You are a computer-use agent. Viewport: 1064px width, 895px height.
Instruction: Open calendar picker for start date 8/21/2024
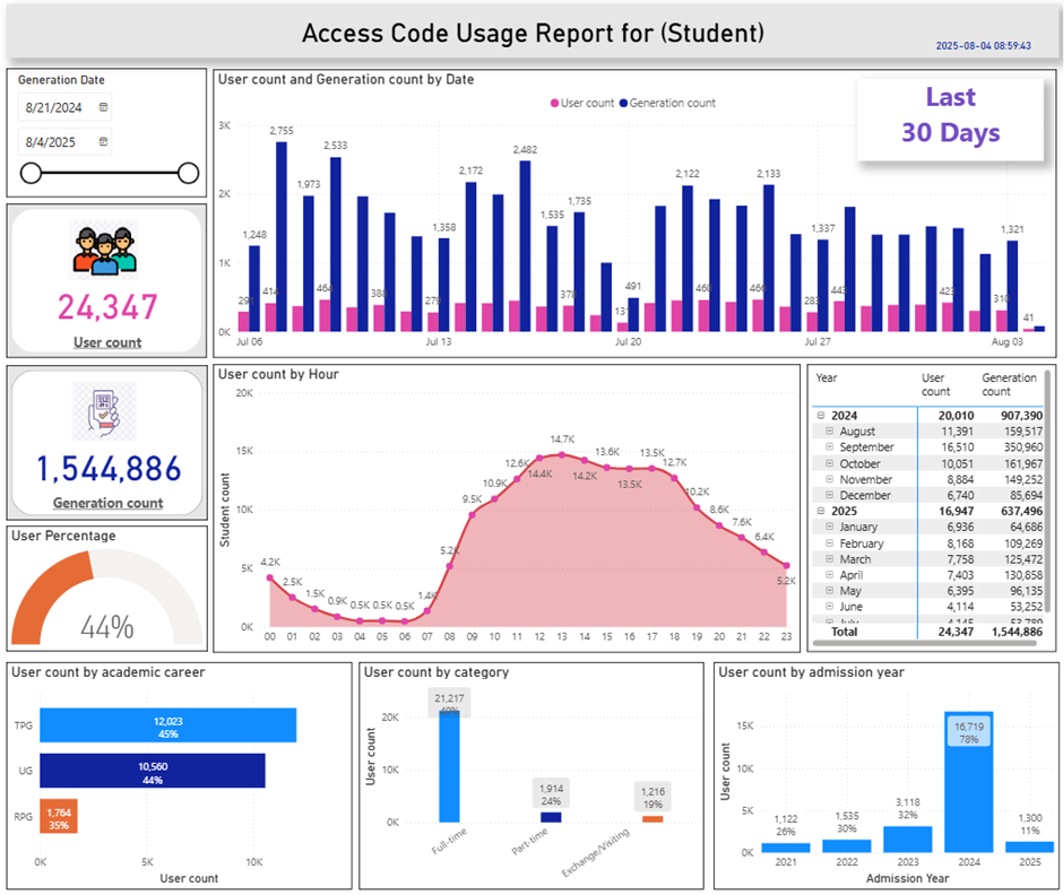pyautogui.click(x=102, y=107)
